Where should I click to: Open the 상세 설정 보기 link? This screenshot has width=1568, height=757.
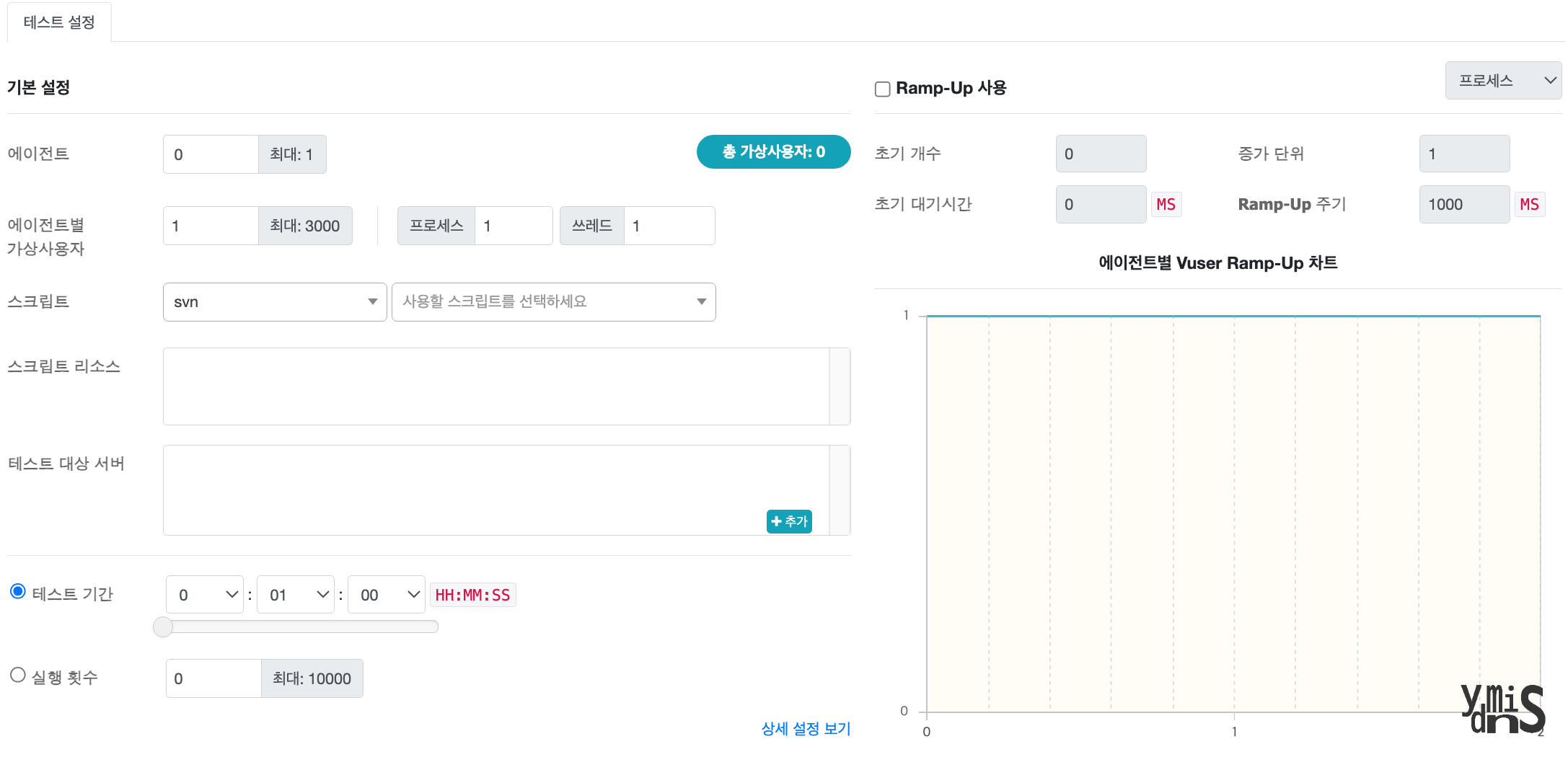coord(805,728)
